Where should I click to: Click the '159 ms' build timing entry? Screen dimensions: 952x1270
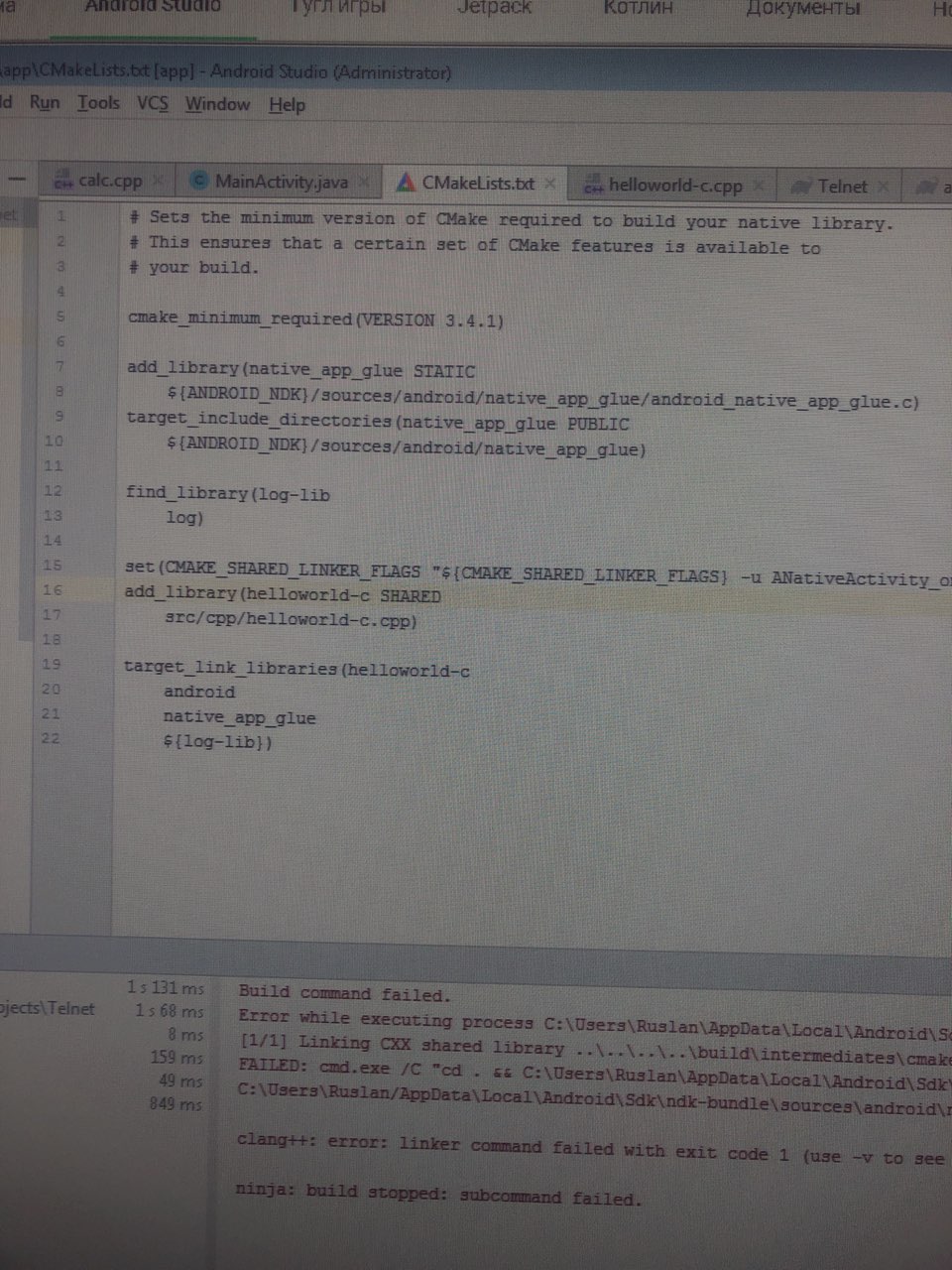[x=177, y=1058]
